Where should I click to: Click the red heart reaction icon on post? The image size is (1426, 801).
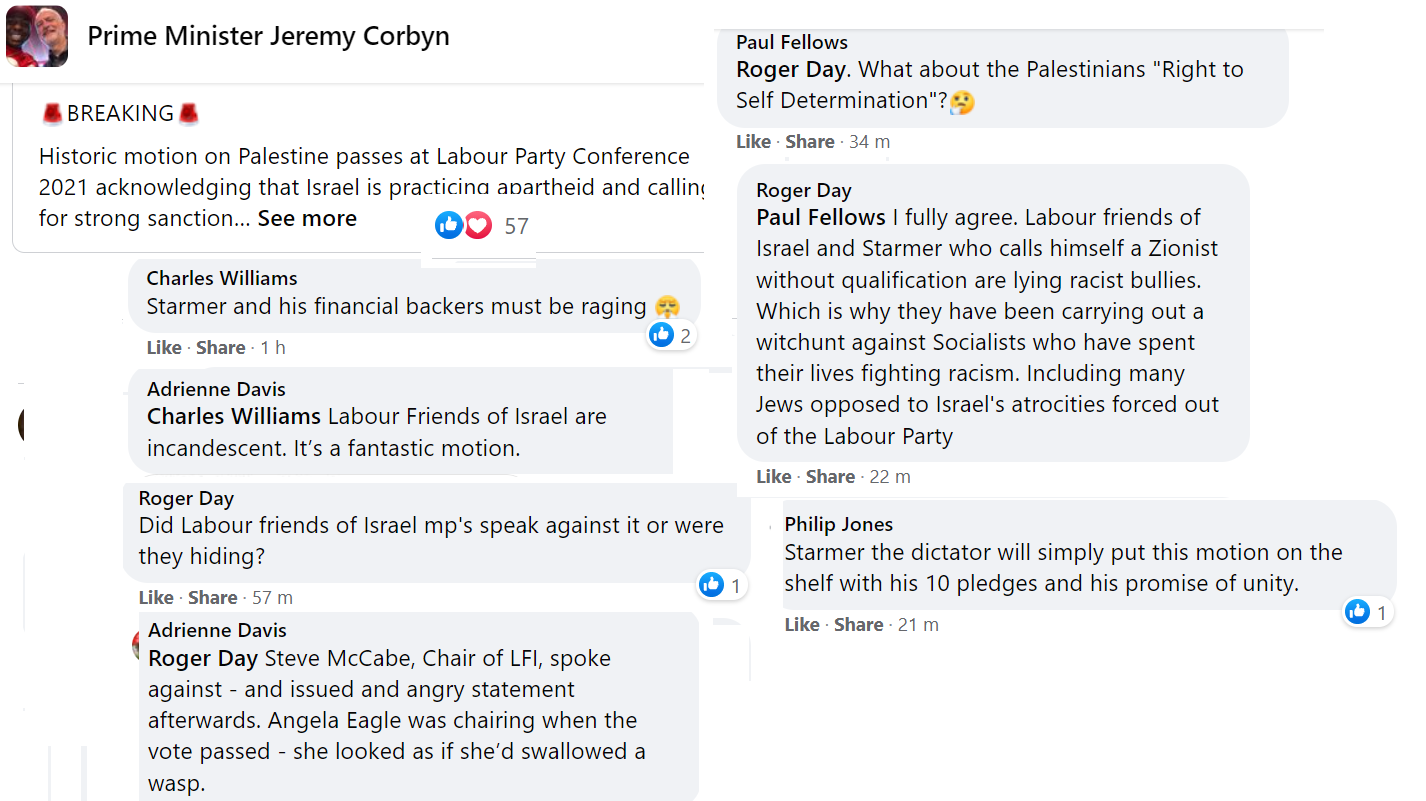point(478,226)
